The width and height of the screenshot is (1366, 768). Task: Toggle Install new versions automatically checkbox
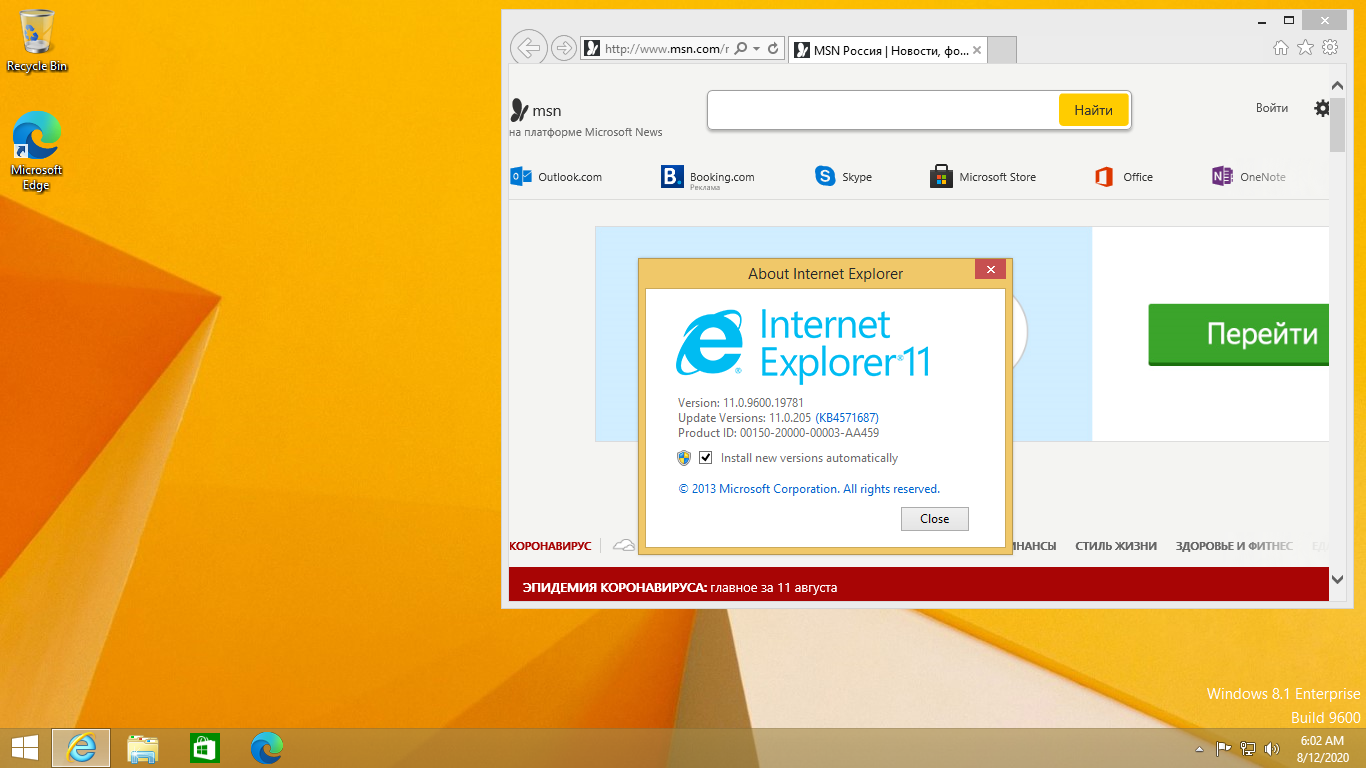click(x=706, y=458)
